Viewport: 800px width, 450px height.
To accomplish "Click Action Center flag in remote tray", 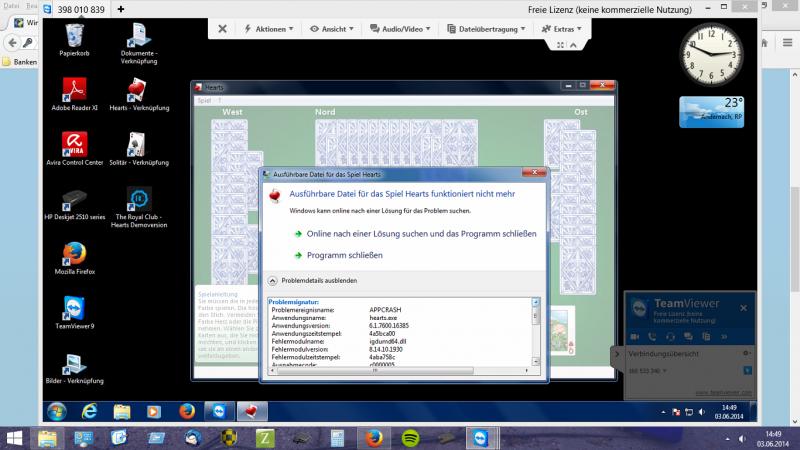I will pyautogui.click(x=676, y=412).
